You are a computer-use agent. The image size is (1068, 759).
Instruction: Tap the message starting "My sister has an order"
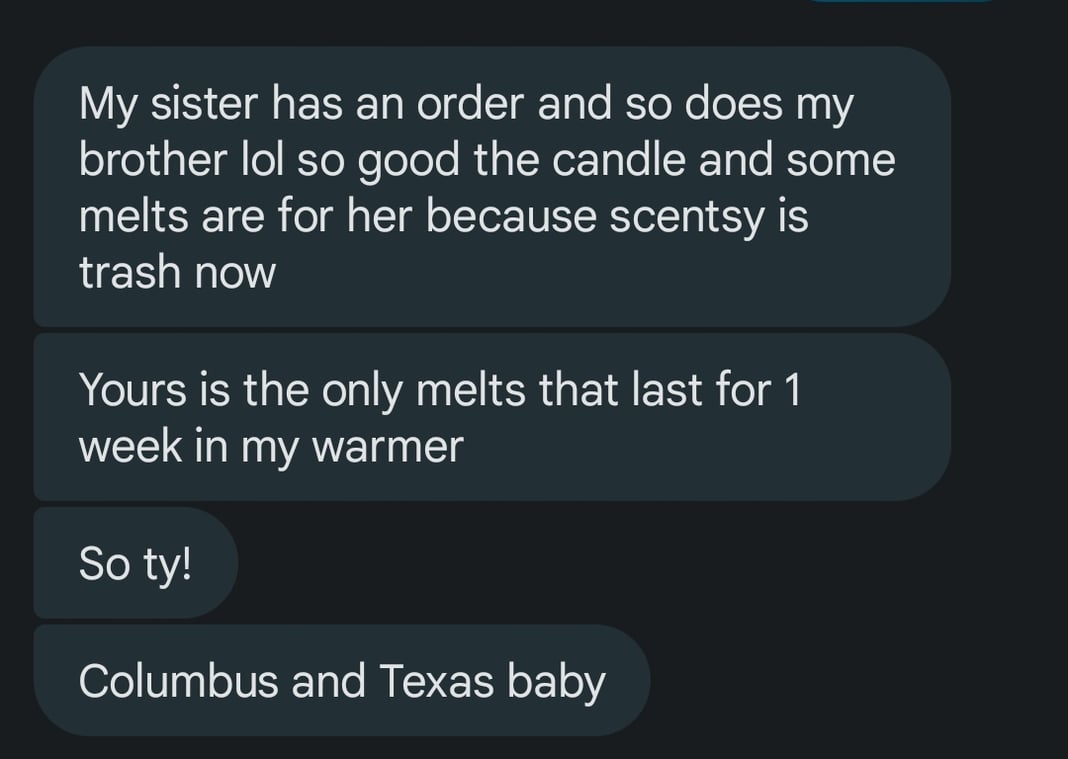point(492,187)
